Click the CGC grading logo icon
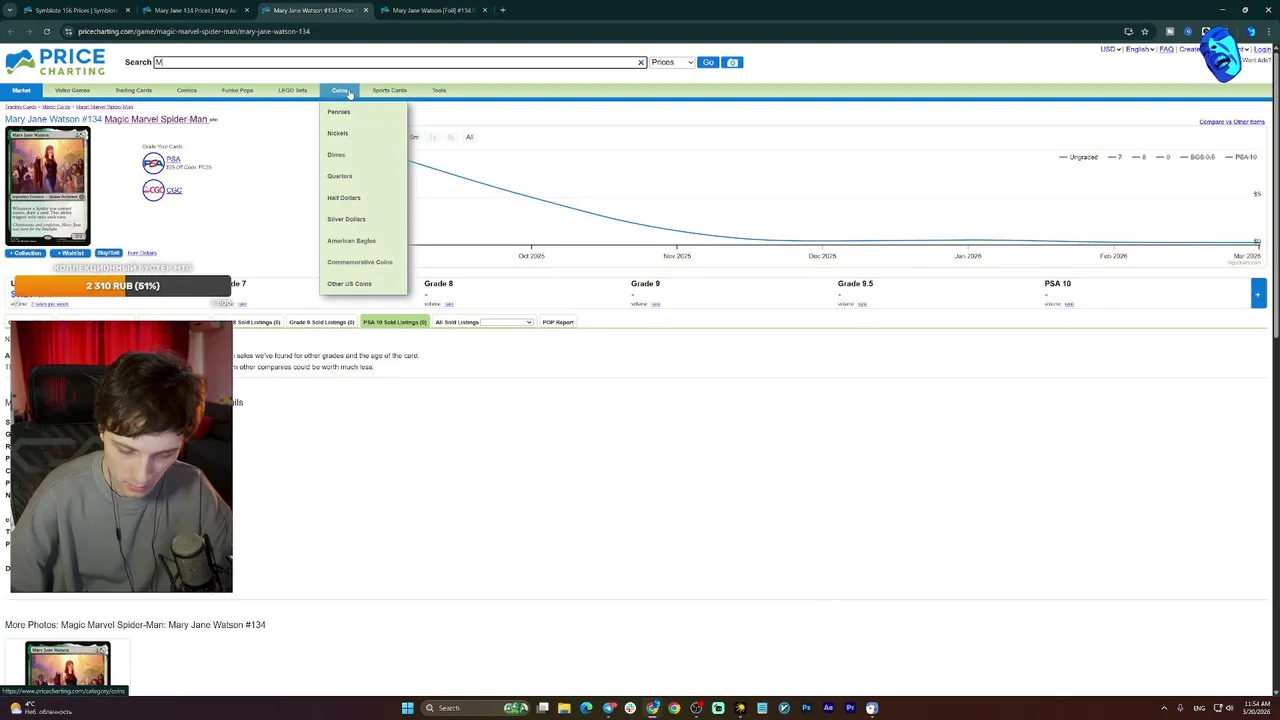The height and width of the screenshot is (720, 1280). pyautogui.click(x=153, y=190)
